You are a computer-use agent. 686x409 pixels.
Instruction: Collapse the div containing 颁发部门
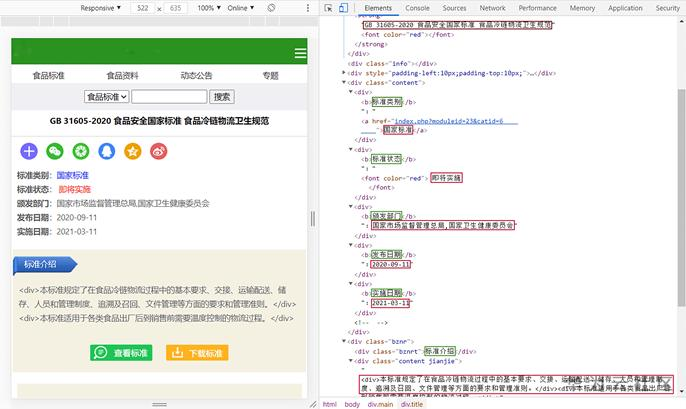(x=351, y=206)
